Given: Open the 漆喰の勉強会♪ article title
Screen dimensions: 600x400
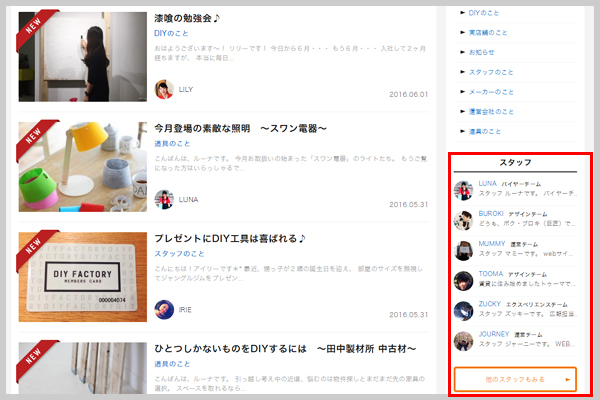Looking at the screenshot, I should (x=187, y=18).
